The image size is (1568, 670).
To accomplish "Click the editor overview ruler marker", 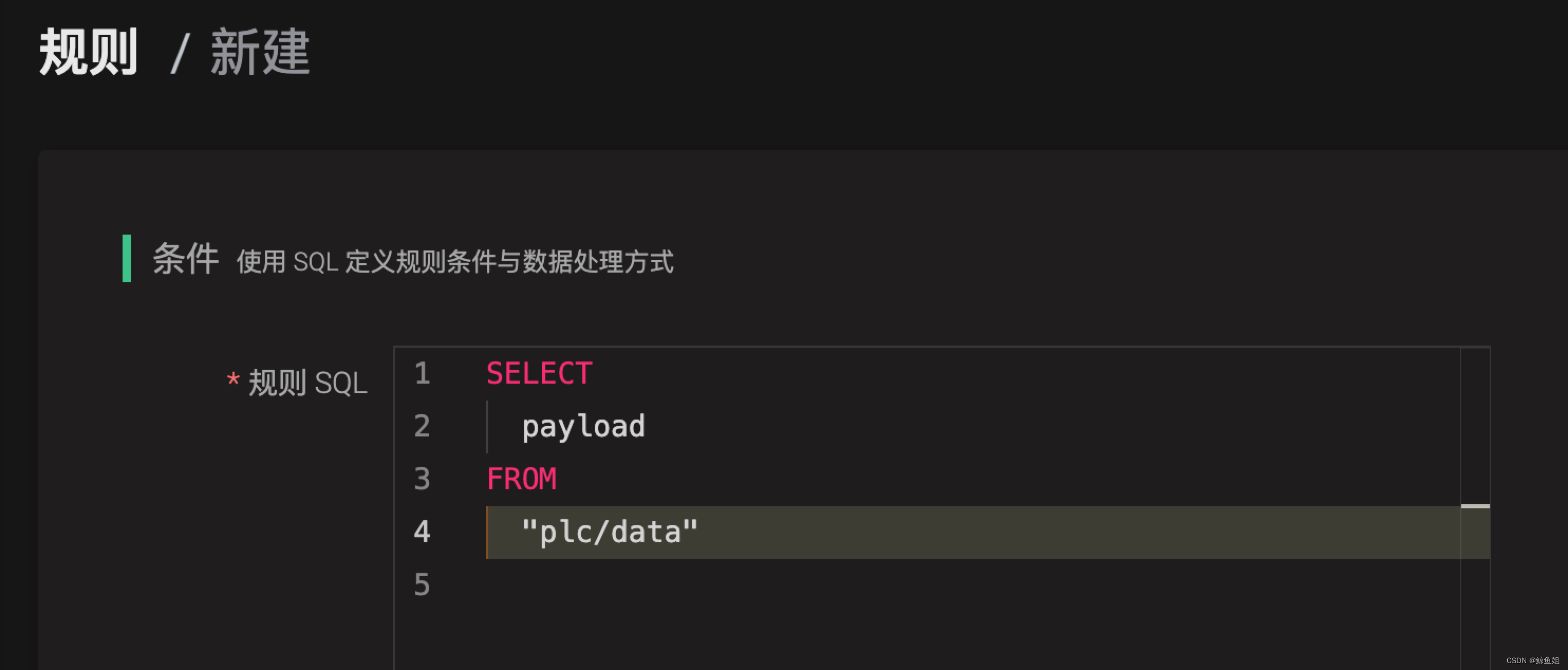I will click(x=1475, y=506).
